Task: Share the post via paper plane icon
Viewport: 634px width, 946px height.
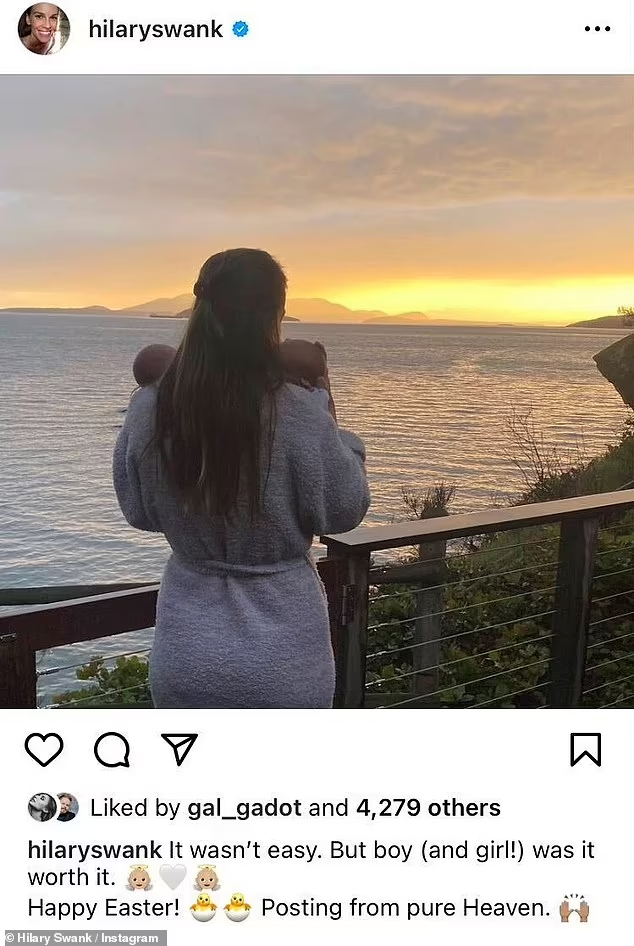Action: coord(179,749)
